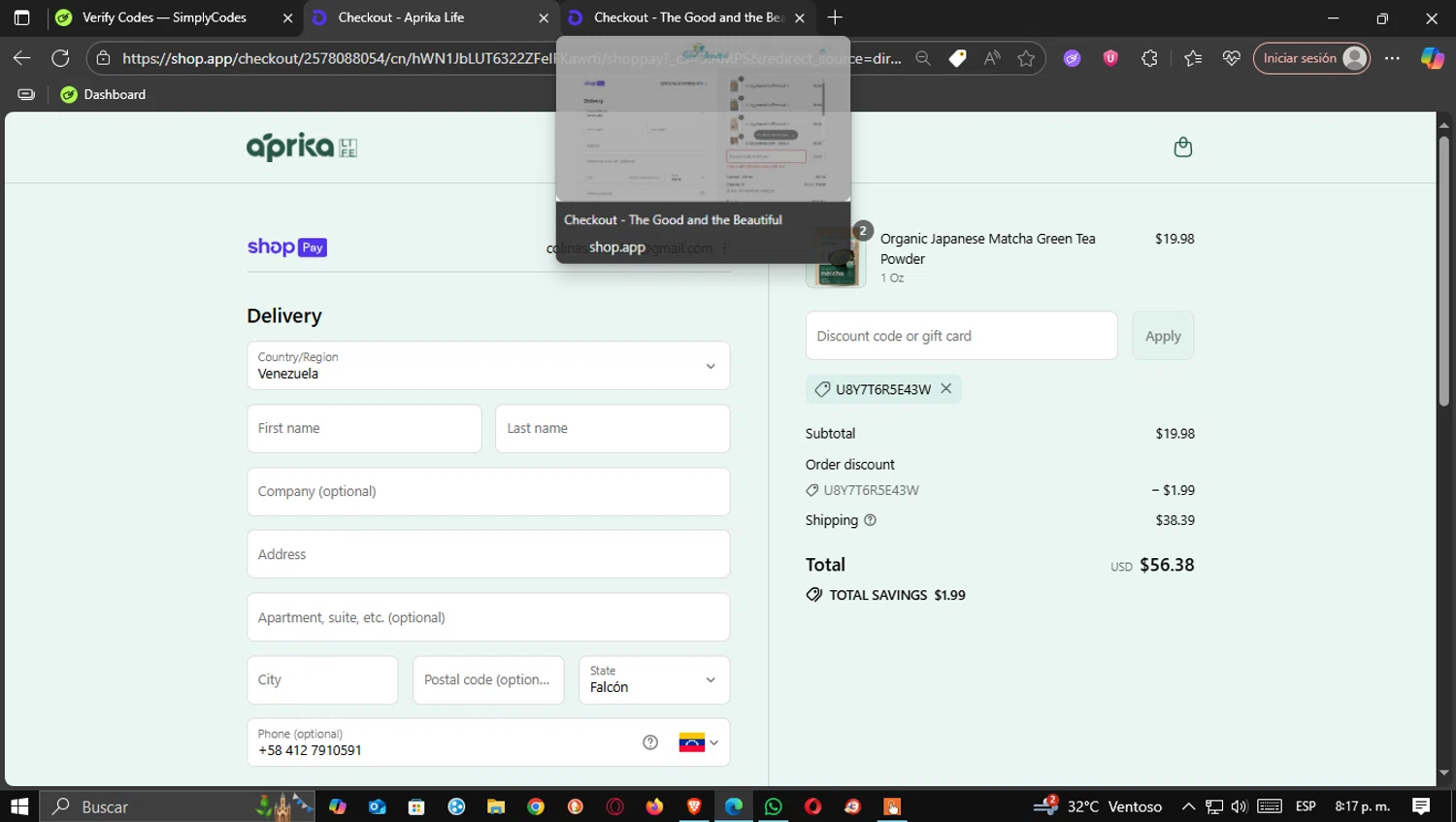Screen dimensions: 1456x822
Task: Click the Postal code field
Action: point(488,679)
